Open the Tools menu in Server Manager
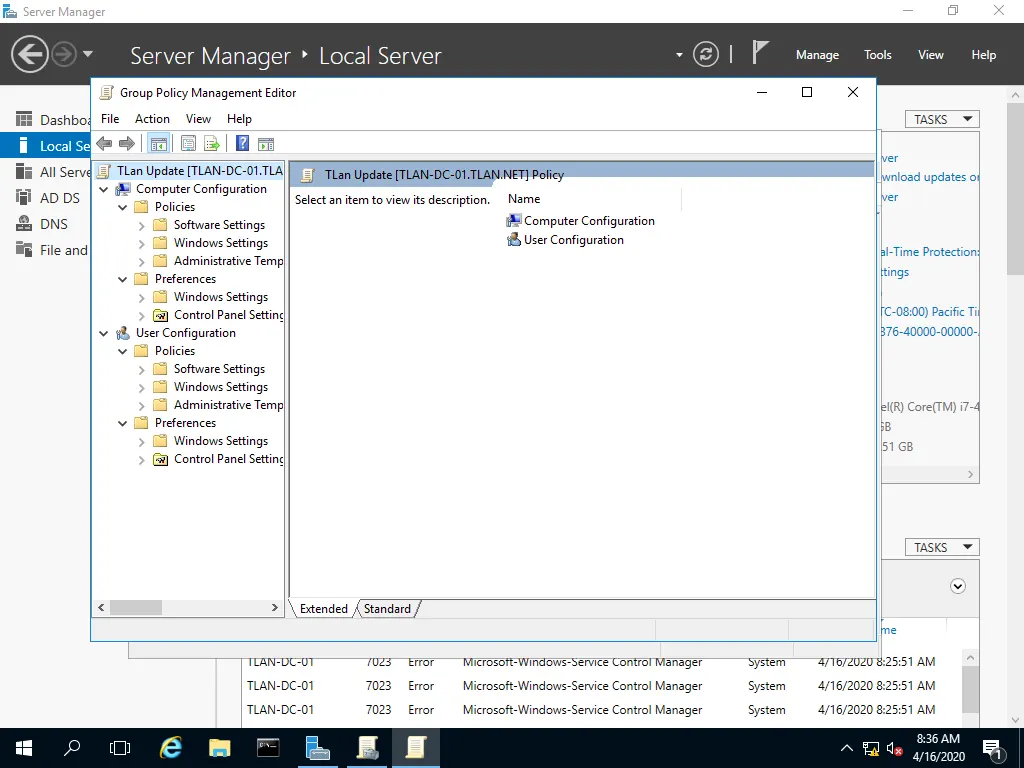 pyautogui.click(x=878, y=55)
